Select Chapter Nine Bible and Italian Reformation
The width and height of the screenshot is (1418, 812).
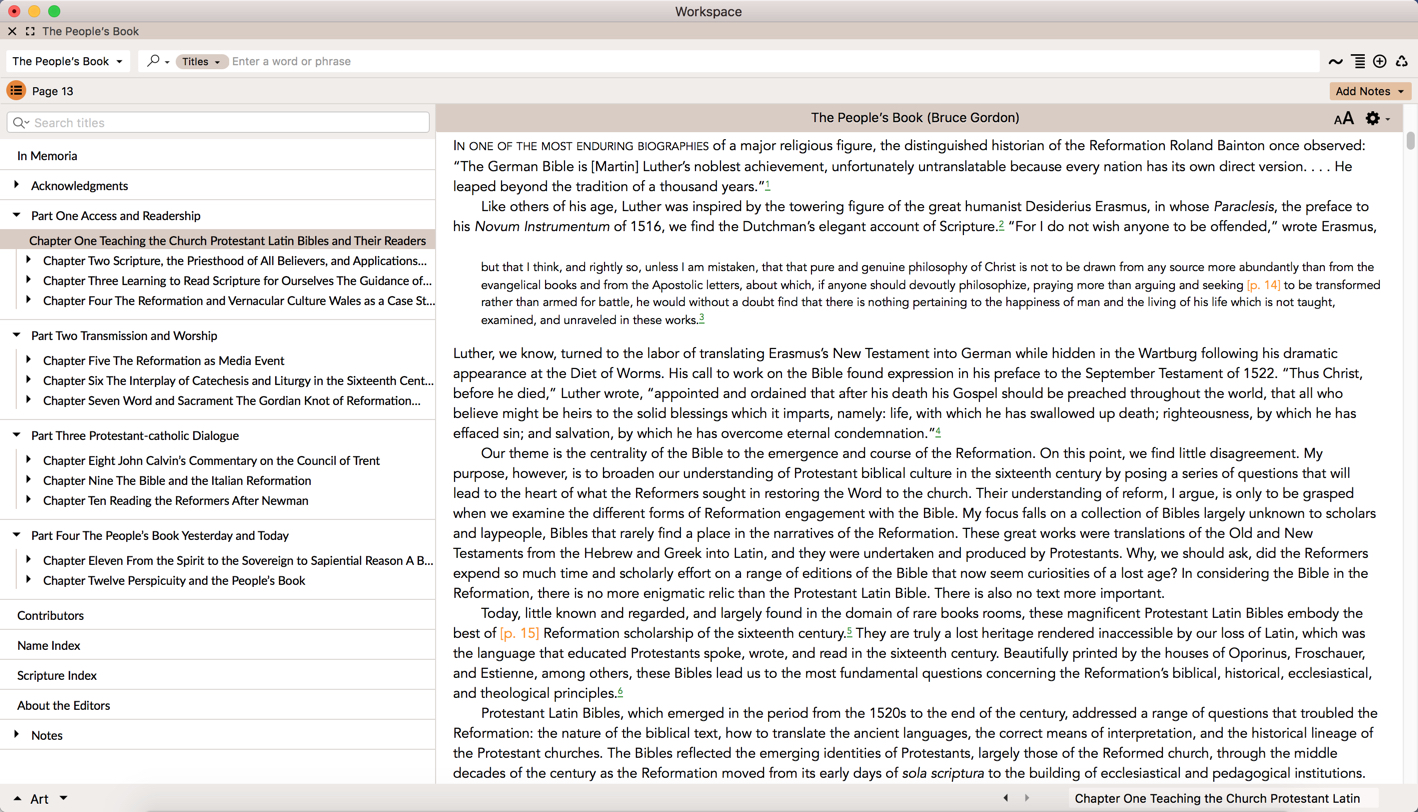177,481
